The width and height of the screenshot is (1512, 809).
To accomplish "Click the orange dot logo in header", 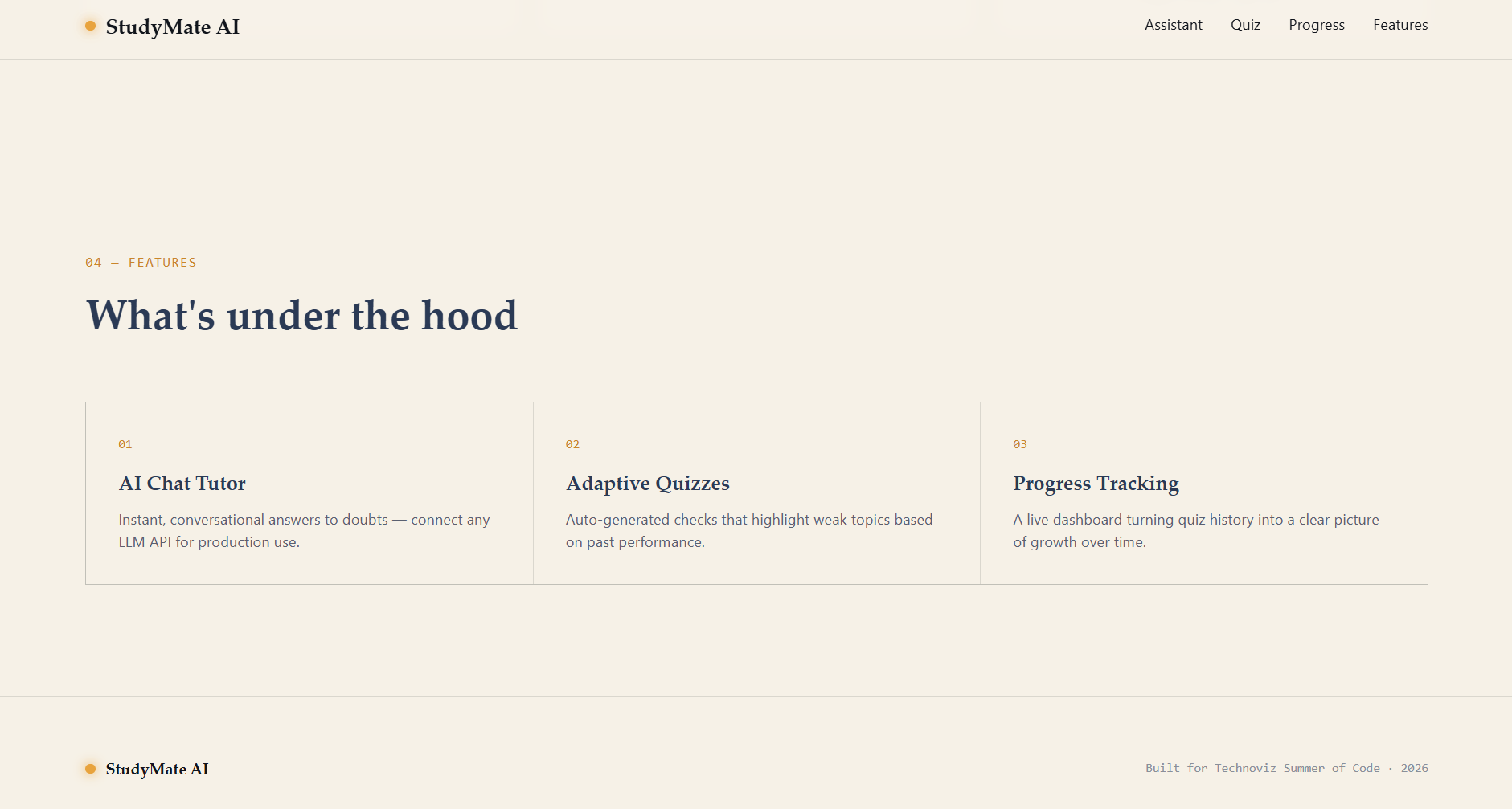I will pyautogui.click(x=90, y=26).
